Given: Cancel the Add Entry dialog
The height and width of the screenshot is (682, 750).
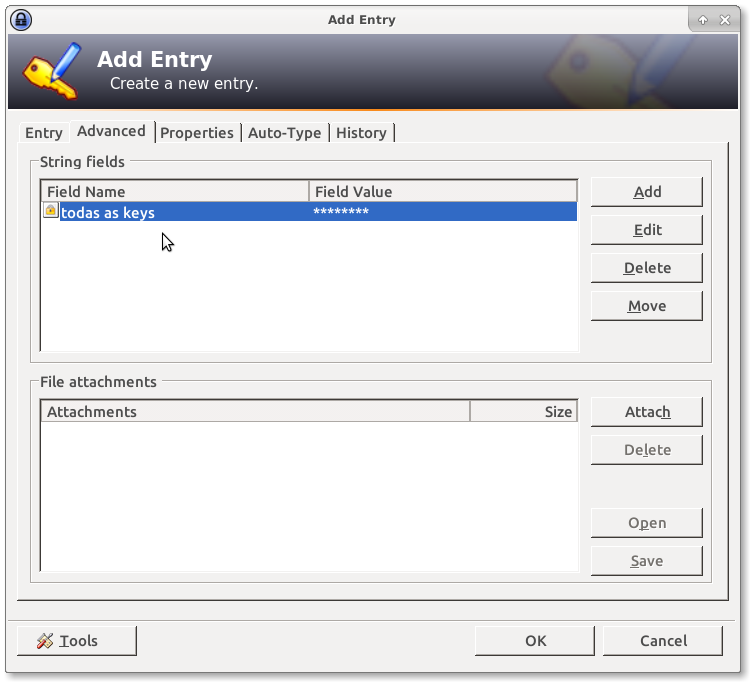Looking at the screenshot, I should click(x=663, y=641).
